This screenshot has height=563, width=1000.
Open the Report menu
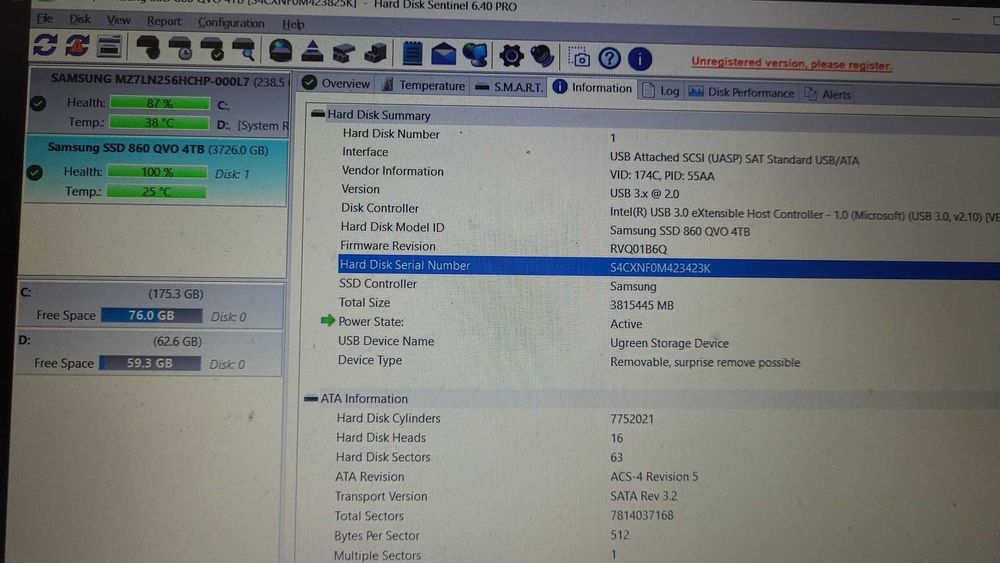point(164,21)
